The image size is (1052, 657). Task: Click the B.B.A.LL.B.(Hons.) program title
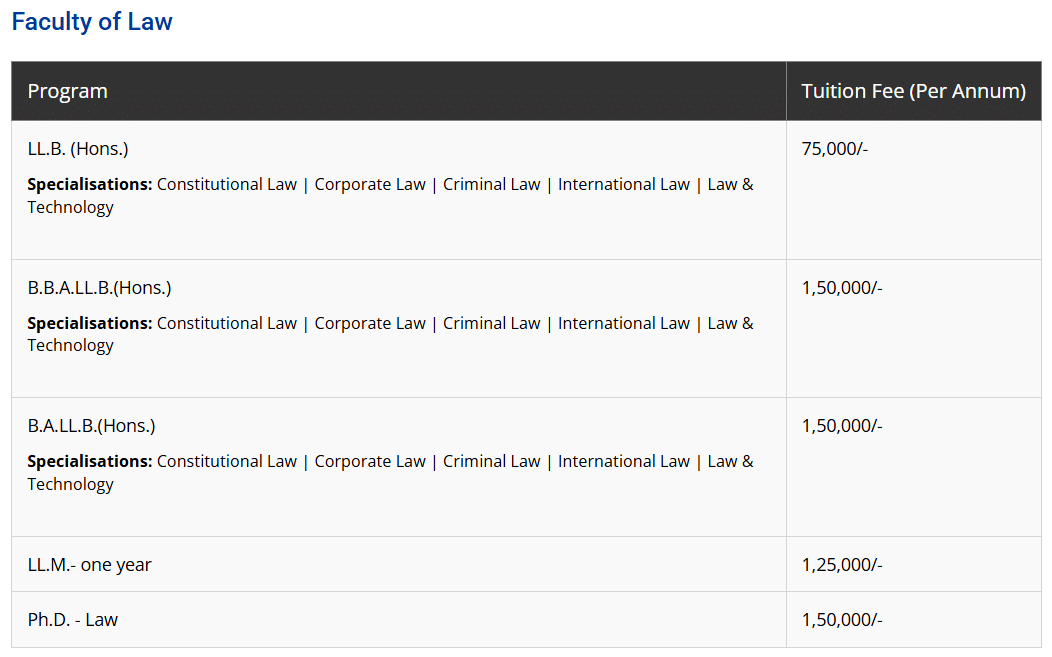pyautogui.click(x=99, y=288)
